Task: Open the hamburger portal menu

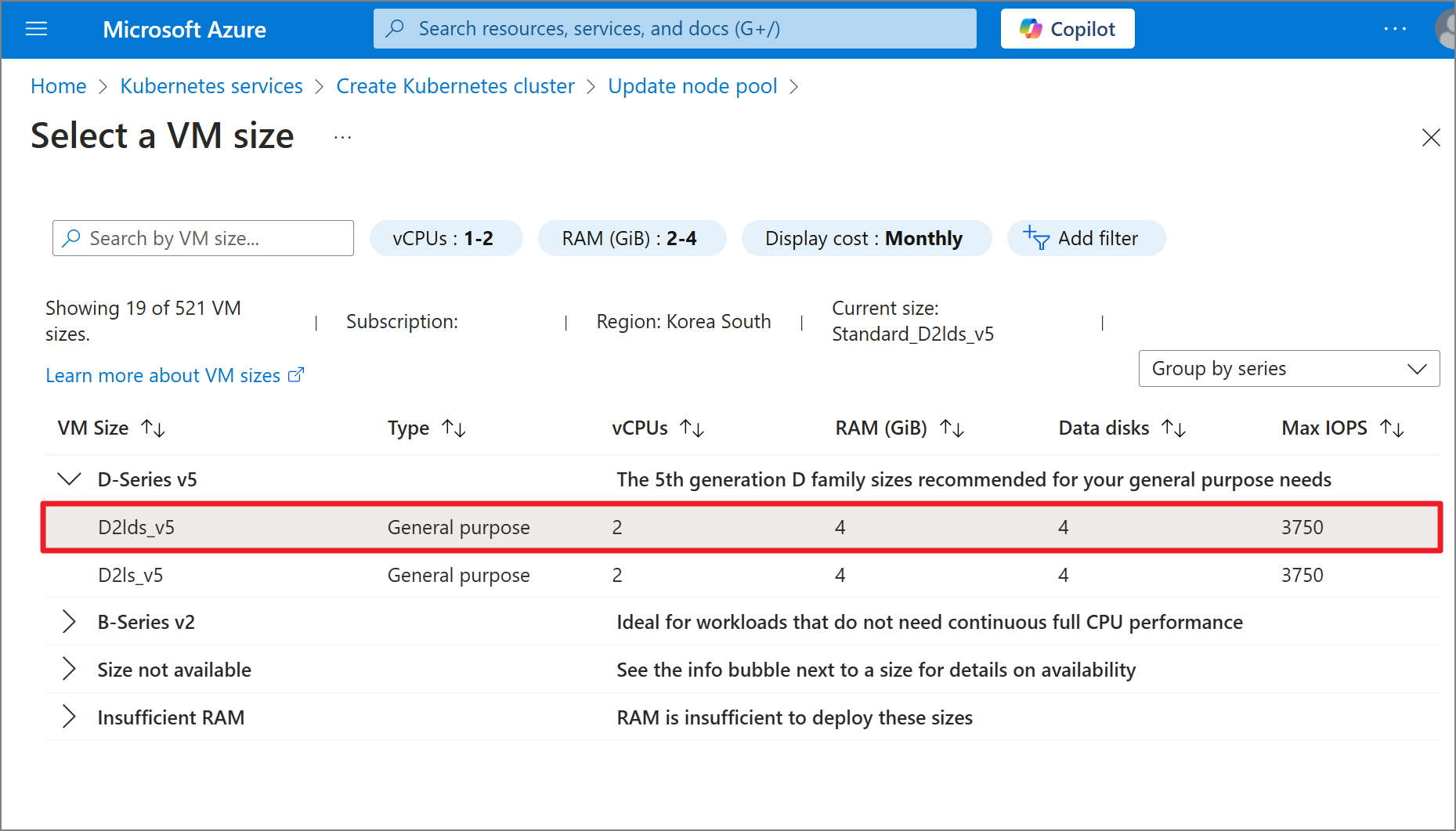Action: [x=37, y=29]
